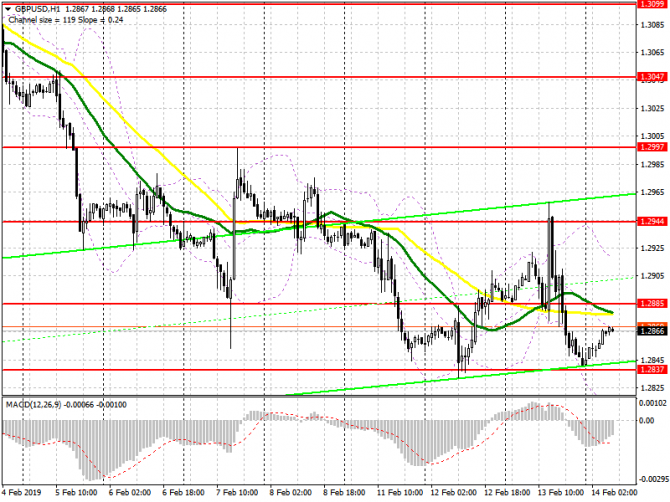This screenshot has height=502, width=670.
Task: Click the '8 Feb 18:00' time axis label
Action: (344, 493)
